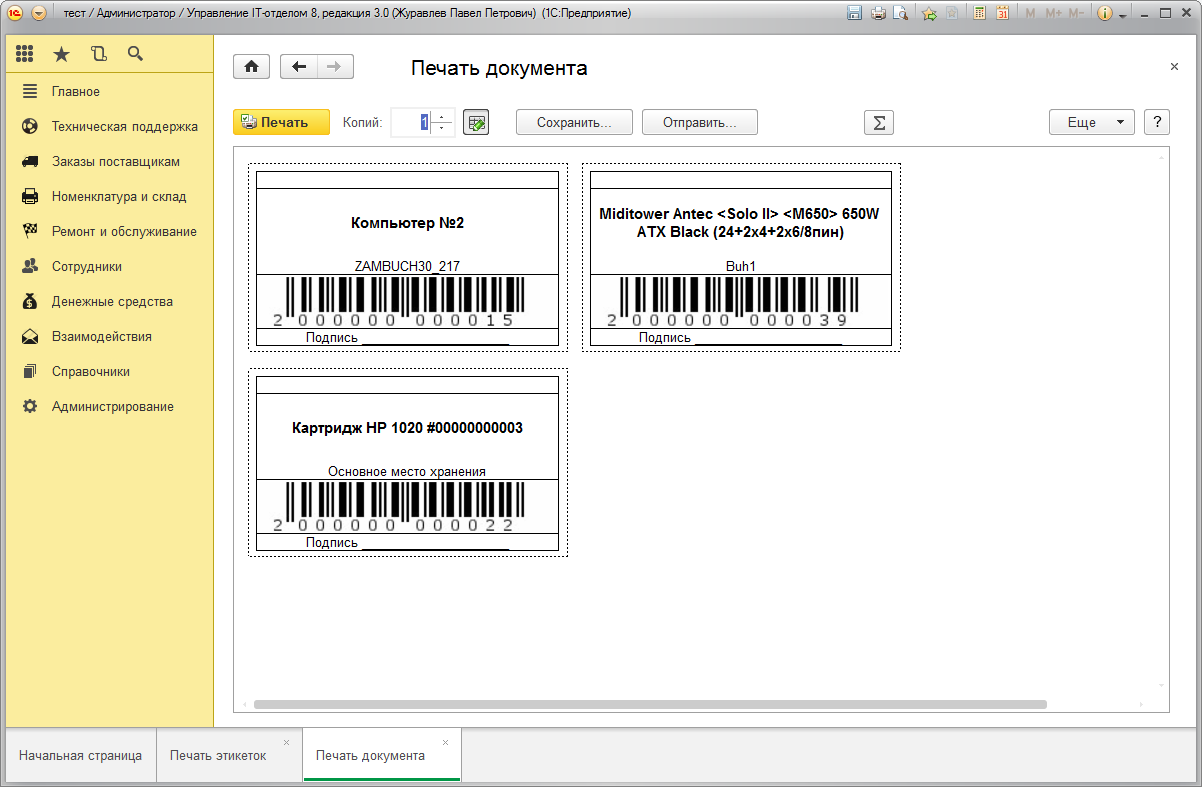This screenshot has width=1202, height=787.
Task: Open the sections menu grid icon
Action: coord(25,54)
